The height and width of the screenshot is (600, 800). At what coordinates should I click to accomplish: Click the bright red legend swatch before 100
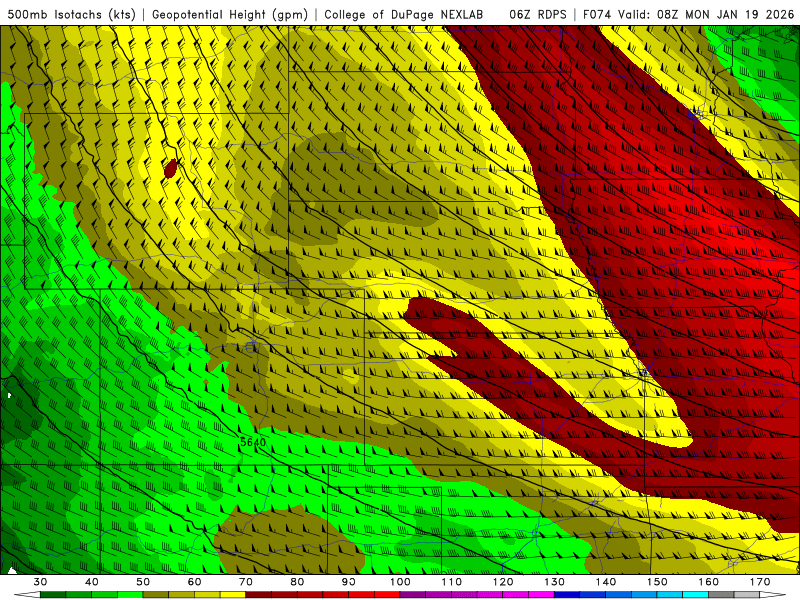point(387,595)
